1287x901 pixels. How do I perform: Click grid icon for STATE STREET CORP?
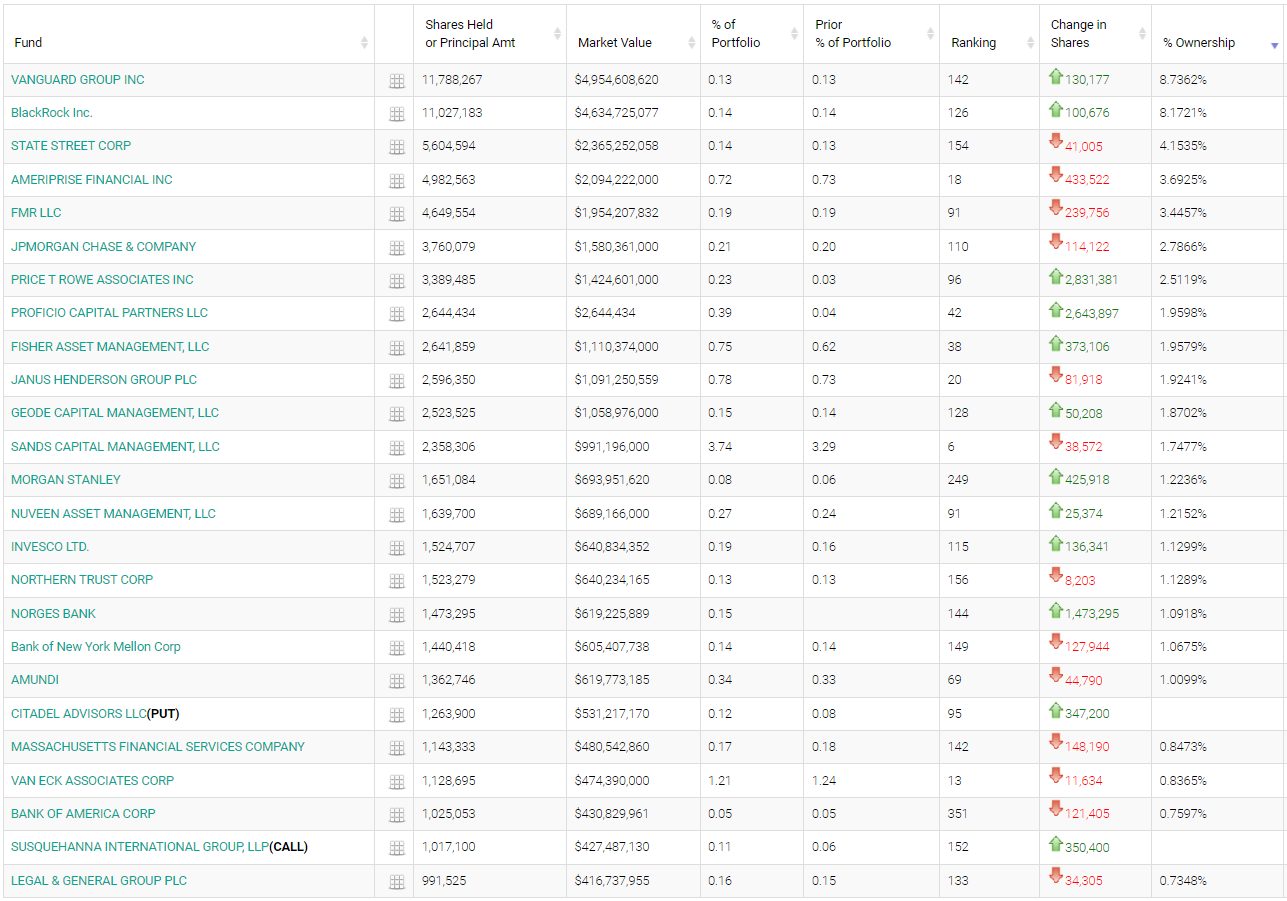396,147
